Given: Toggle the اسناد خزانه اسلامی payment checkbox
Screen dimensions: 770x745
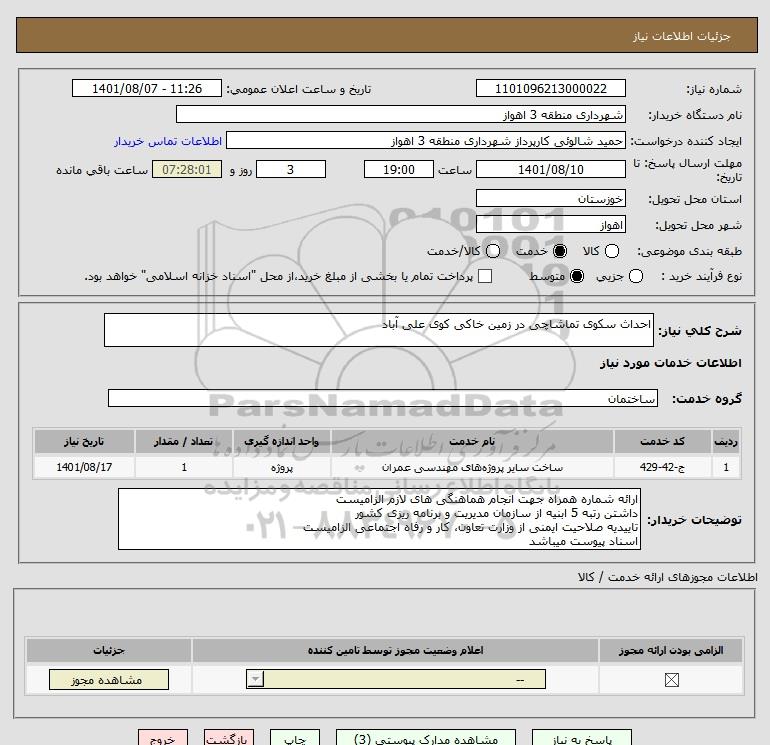Looking at the screenshot, I should click(485, 276).
